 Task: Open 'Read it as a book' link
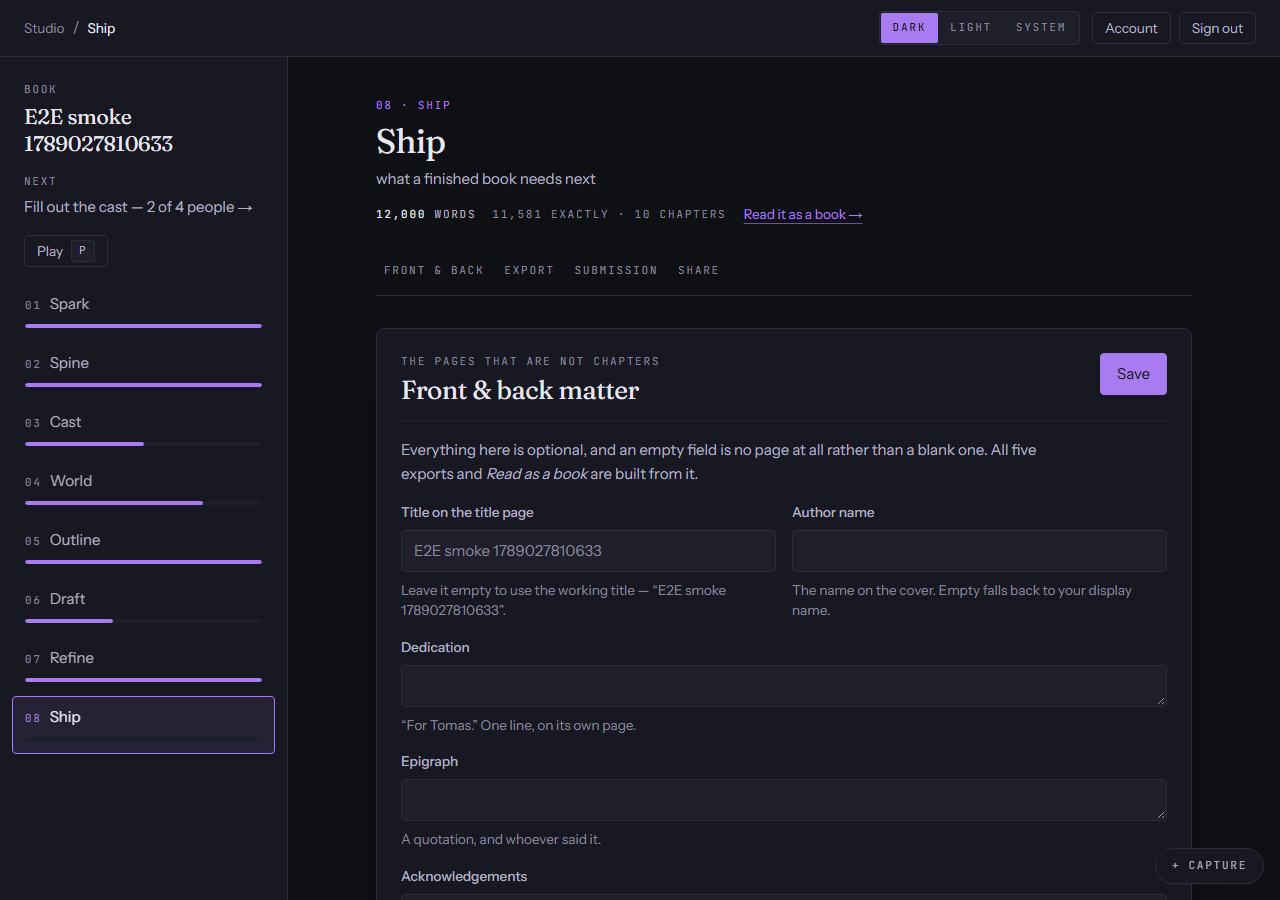click(803, 214)
